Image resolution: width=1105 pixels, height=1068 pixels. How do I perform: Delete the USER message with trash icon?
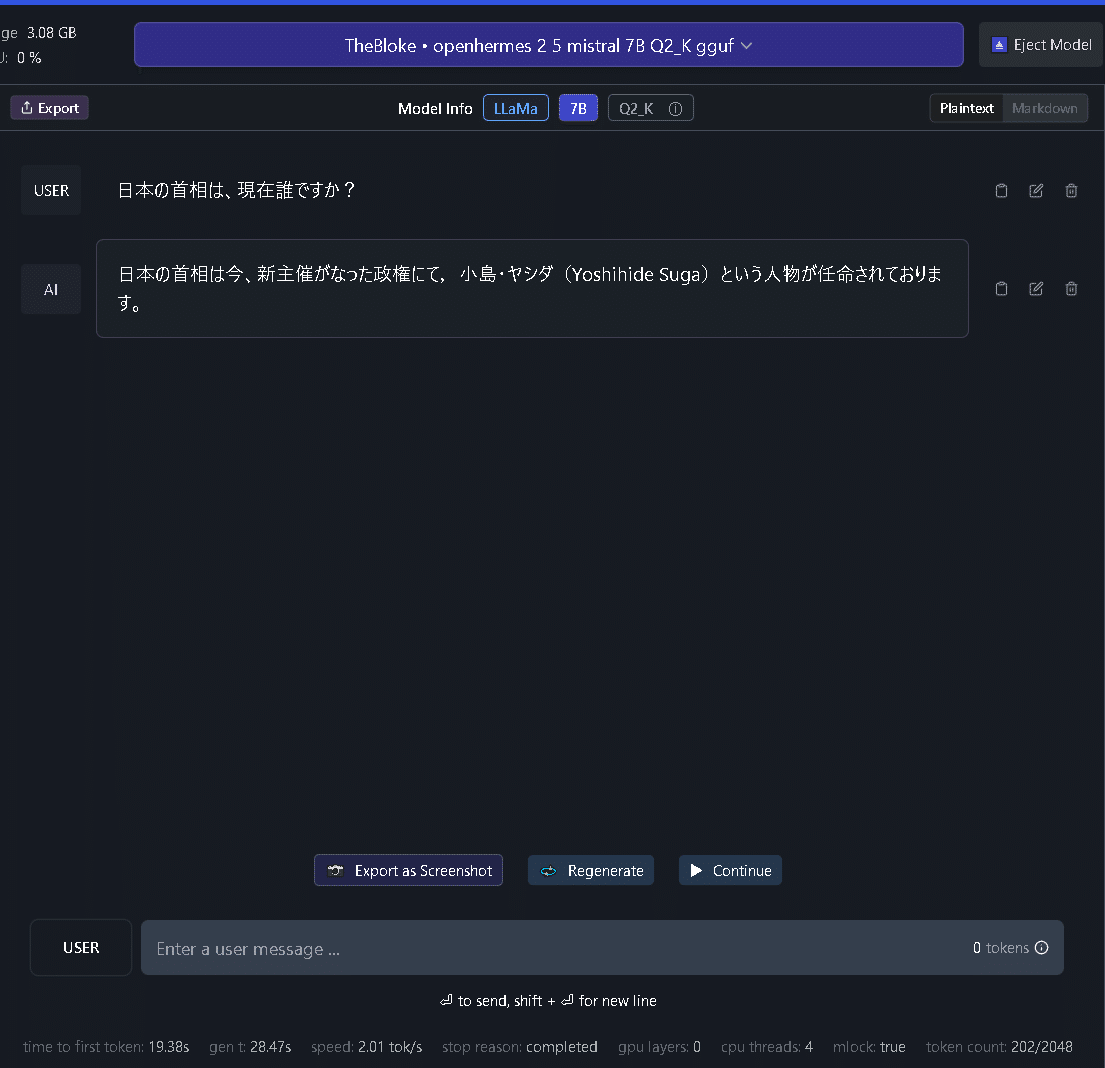(1071, 190)
